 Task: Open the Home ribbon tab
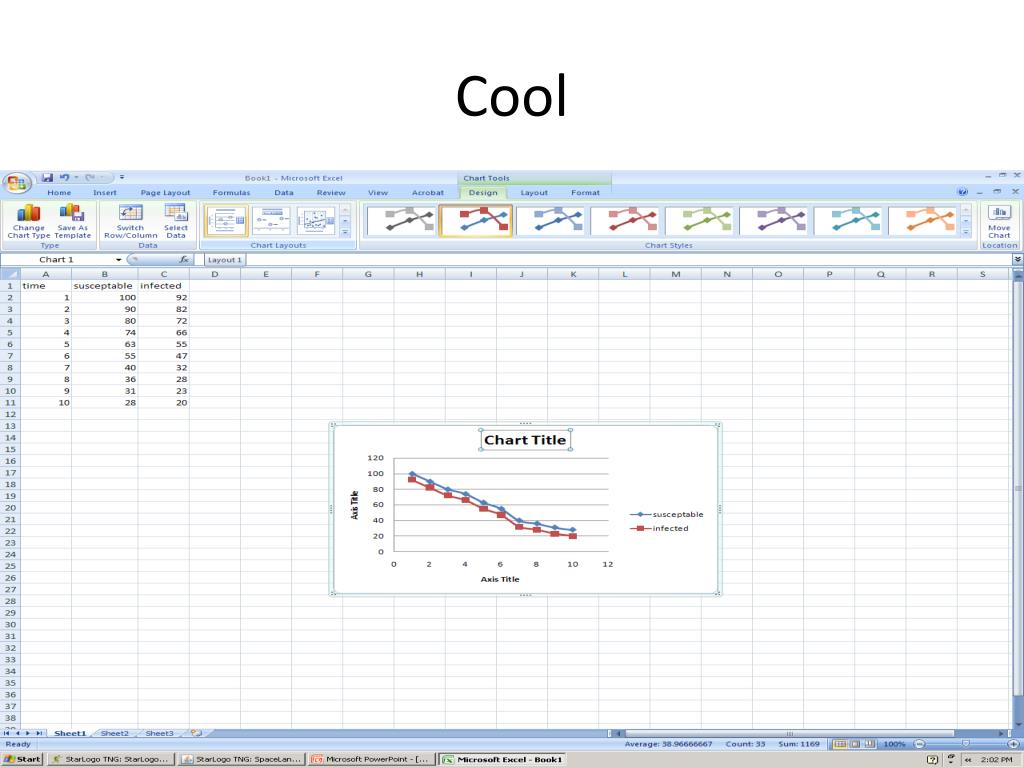[59, 193]
